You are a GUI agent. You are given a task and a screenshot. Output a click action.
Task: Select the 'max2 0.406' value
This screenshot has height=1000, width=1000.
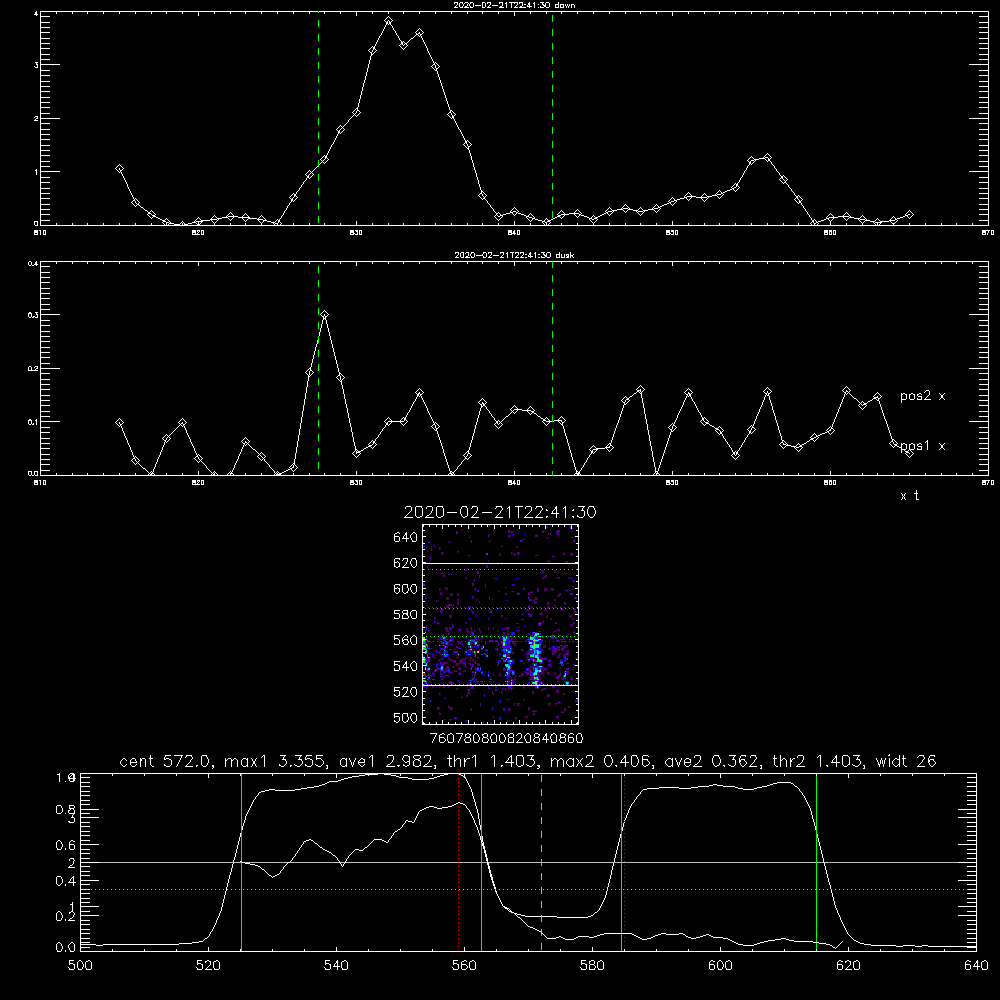(x=599, y=761)
